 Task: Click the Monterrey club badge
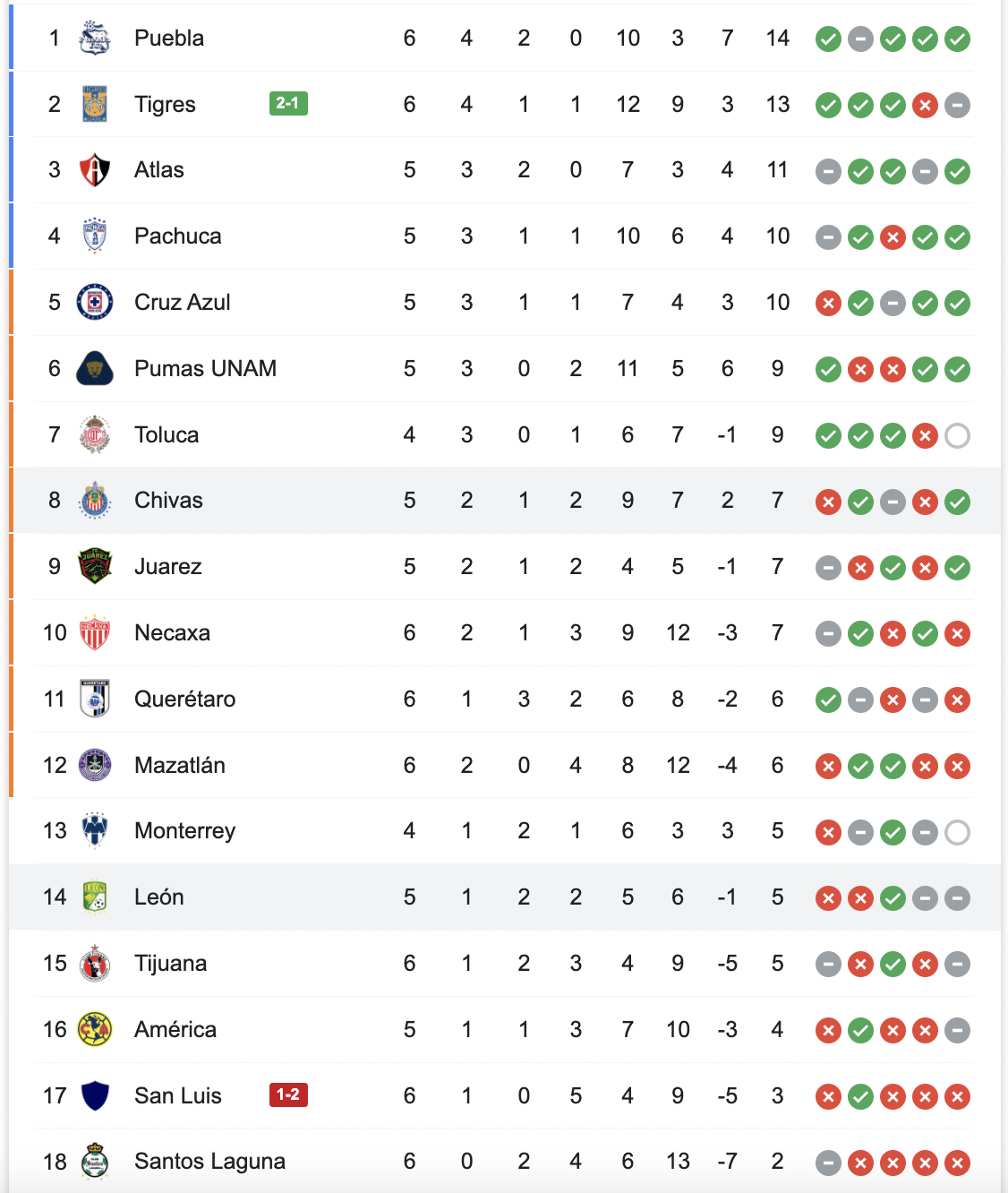(95, 831)
